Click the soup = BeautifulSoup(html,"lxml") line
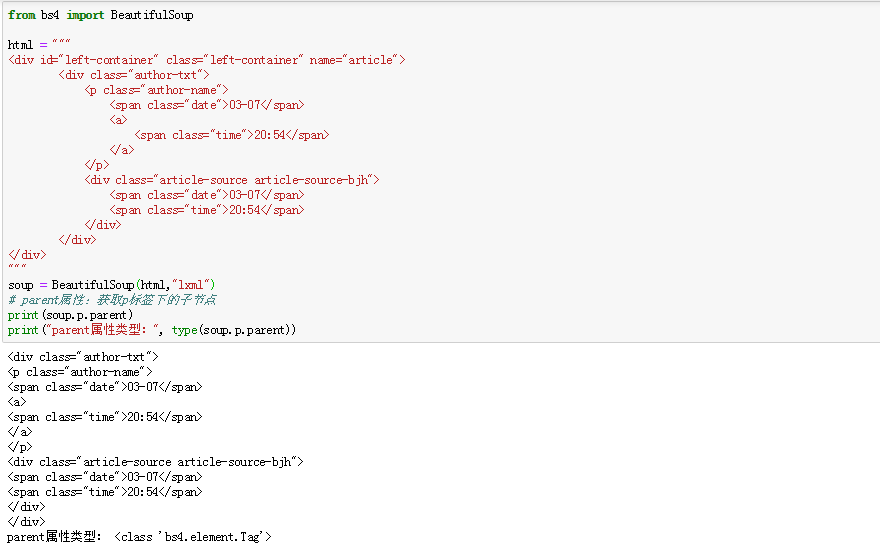This screenshot has width=880, height=551. pyautogui.click(x=111, y=285)
